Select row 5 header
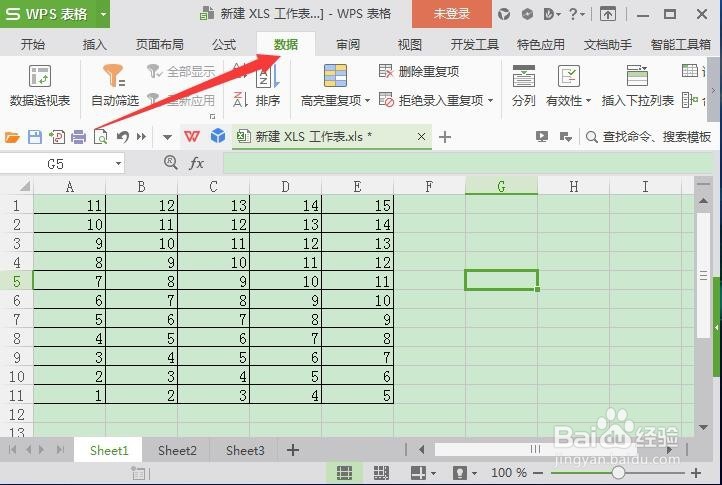The height and width of the screenshot is (485, 722). [17, 281]
